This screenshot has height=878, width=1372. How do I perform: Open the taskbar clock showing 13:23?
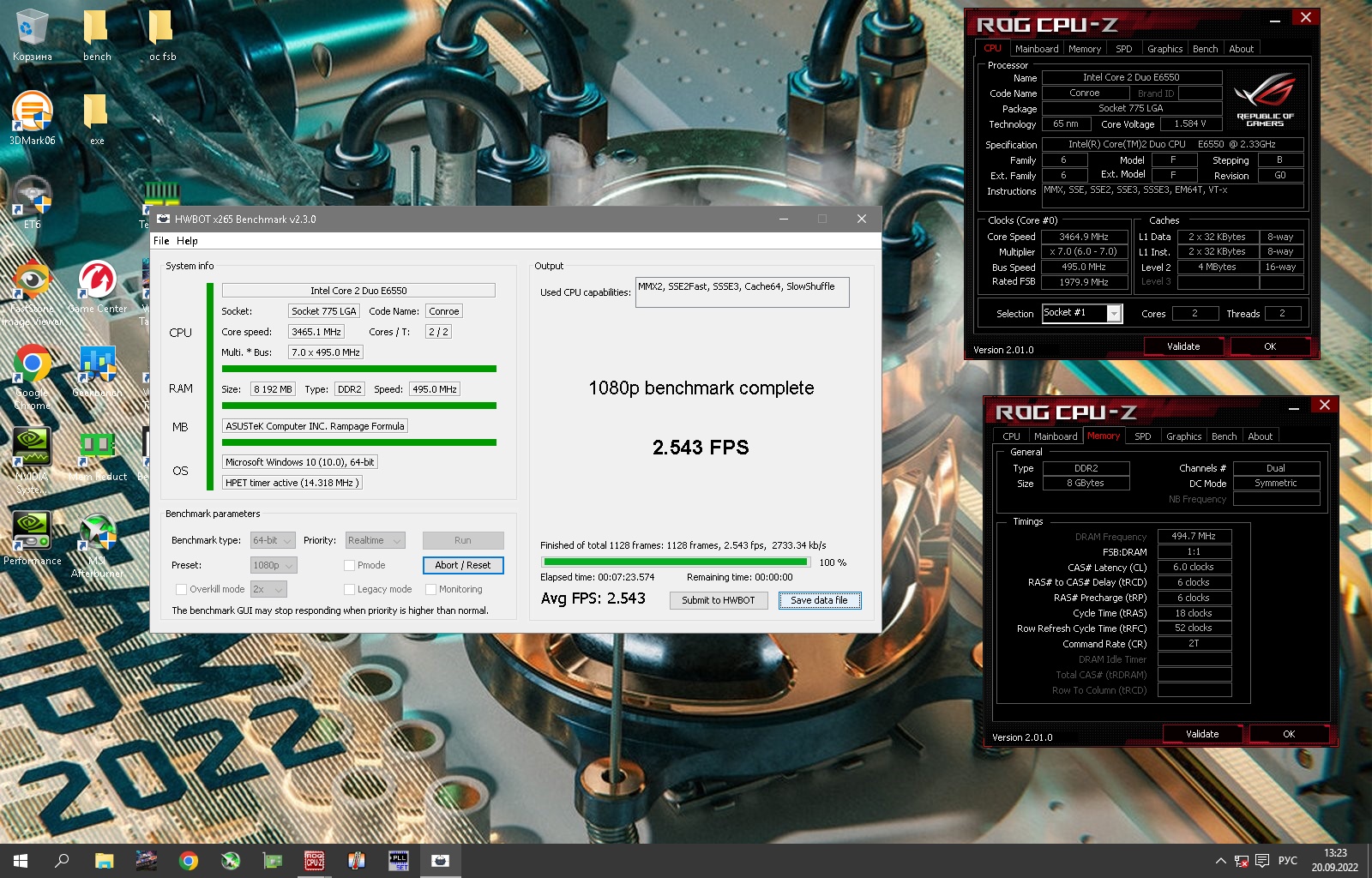click(x=1335, y=861)
